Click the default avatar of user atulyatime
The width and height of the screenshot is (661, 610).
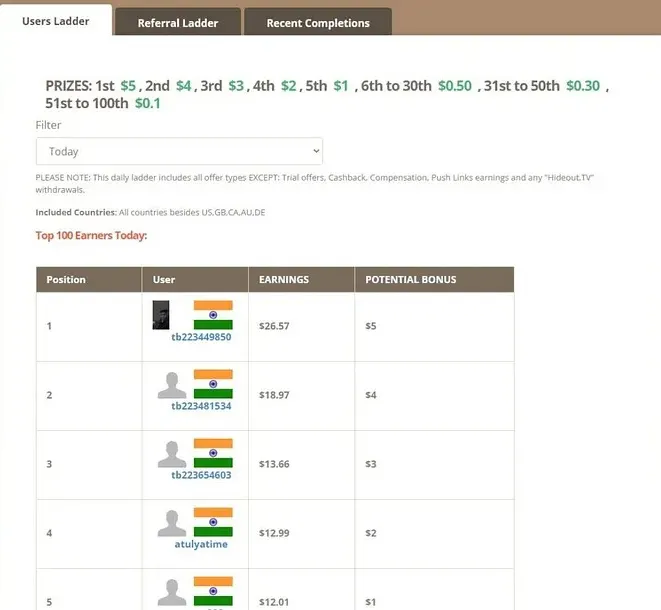click(x=172, y=523)
